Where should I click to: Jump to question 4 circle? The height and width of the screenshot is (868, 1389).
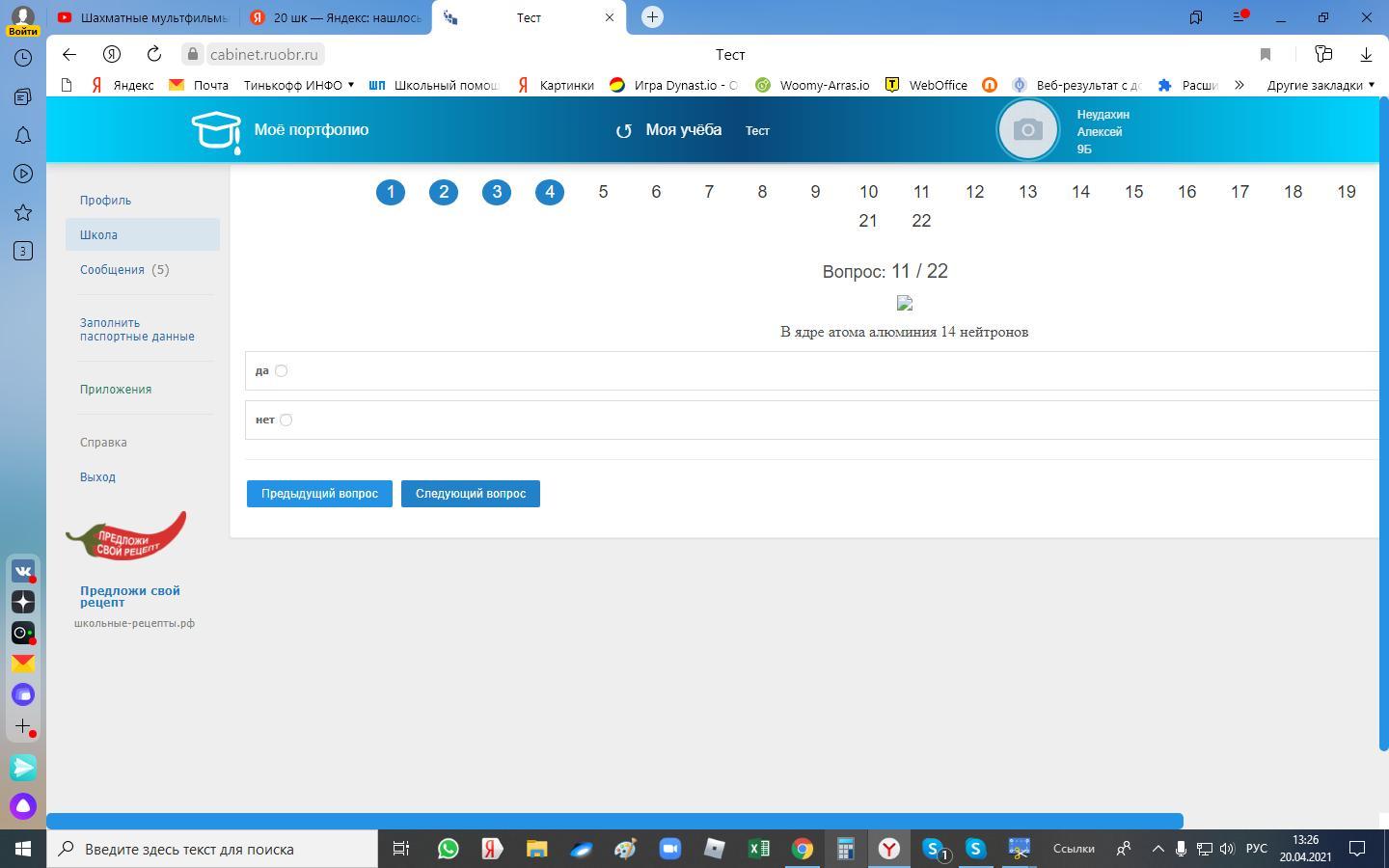(550, 192)
